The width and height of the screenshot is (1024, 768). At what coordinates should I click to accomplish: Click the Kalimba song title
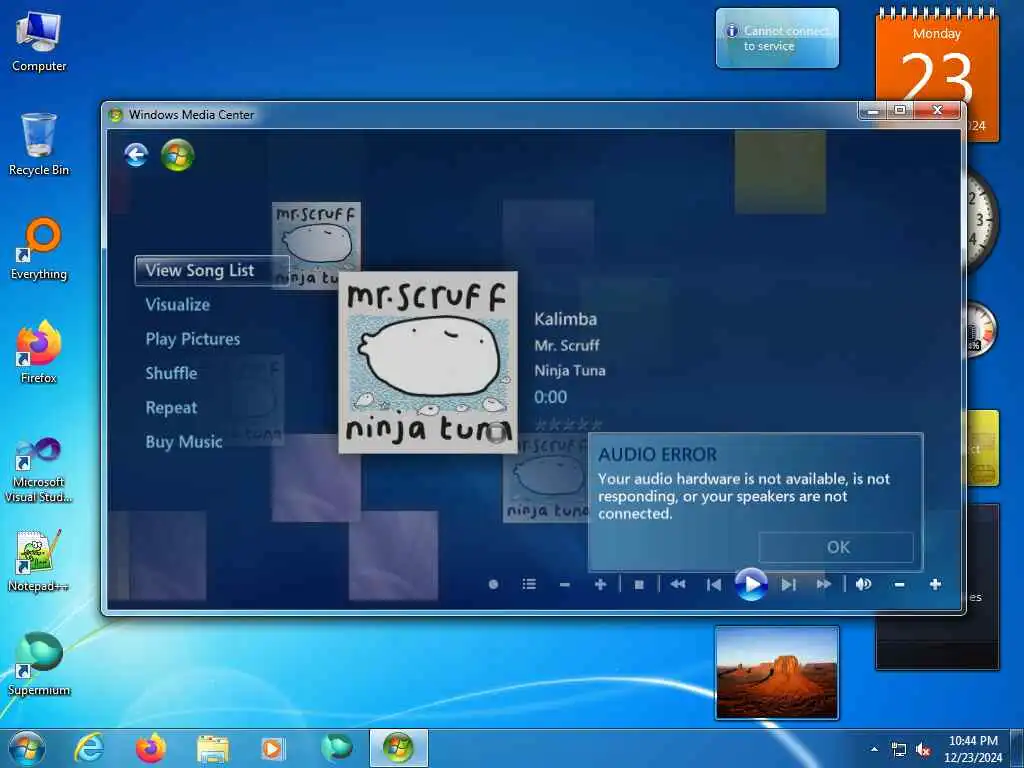(566, 319)
